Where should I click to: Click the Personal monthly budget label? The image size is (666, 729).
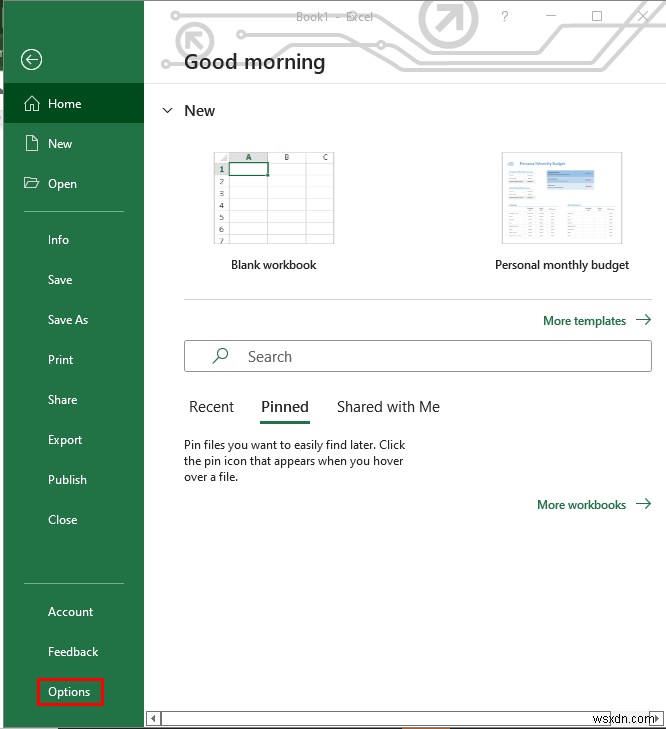pyautogui.click(x=562, y=265)
